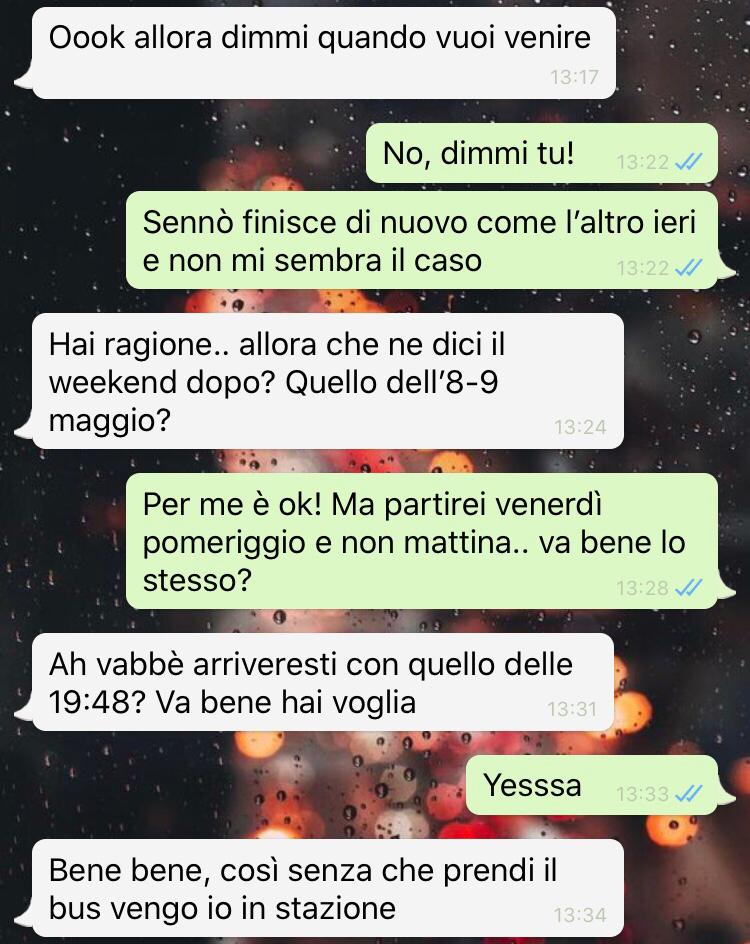
Task: Tap the 13:34 timestamp on last message
Action: [x=580, y=915]
